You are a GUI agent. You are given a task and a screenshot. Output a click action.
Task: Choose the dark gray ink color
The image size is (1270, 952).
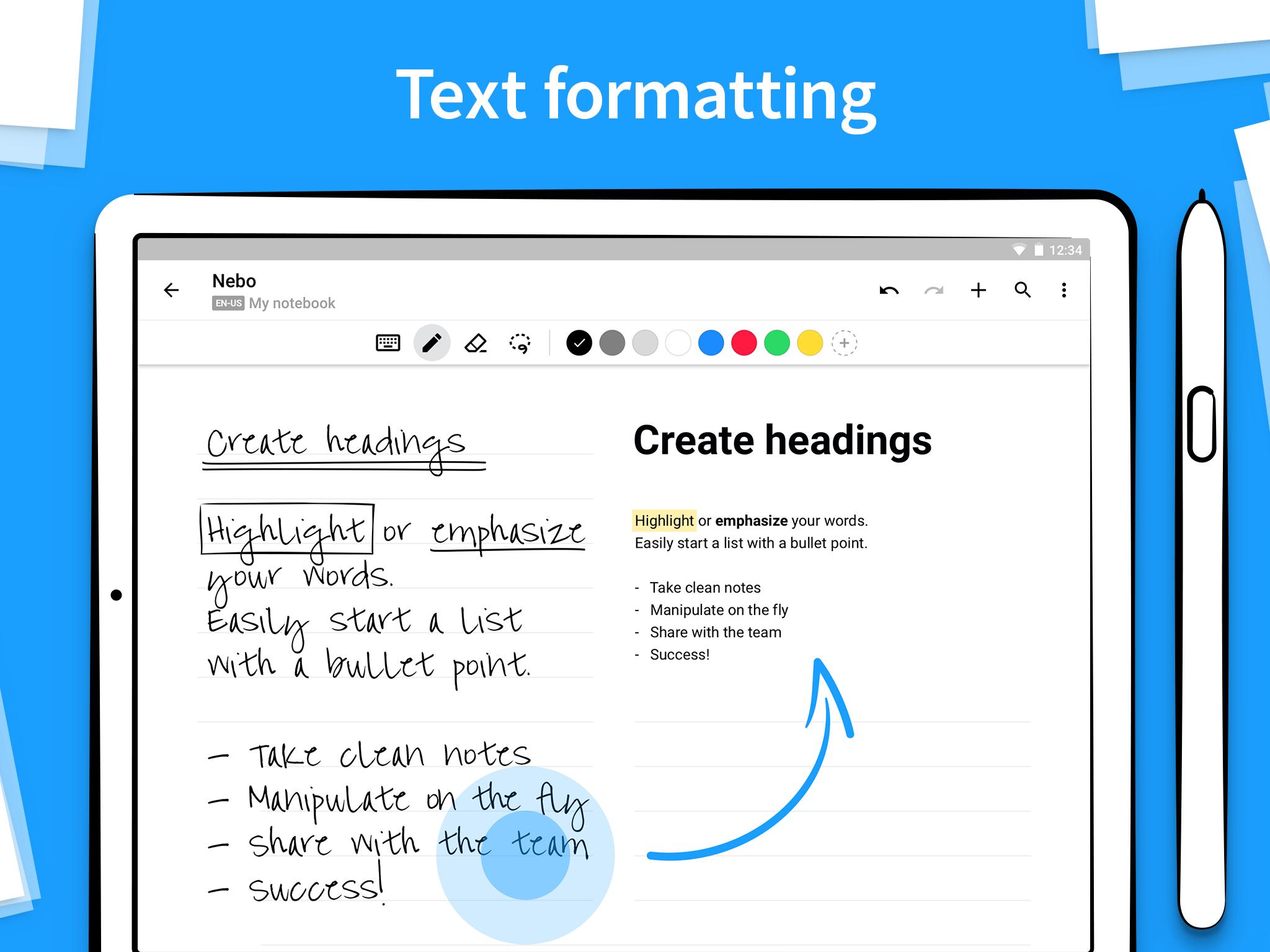pos(612,343)
